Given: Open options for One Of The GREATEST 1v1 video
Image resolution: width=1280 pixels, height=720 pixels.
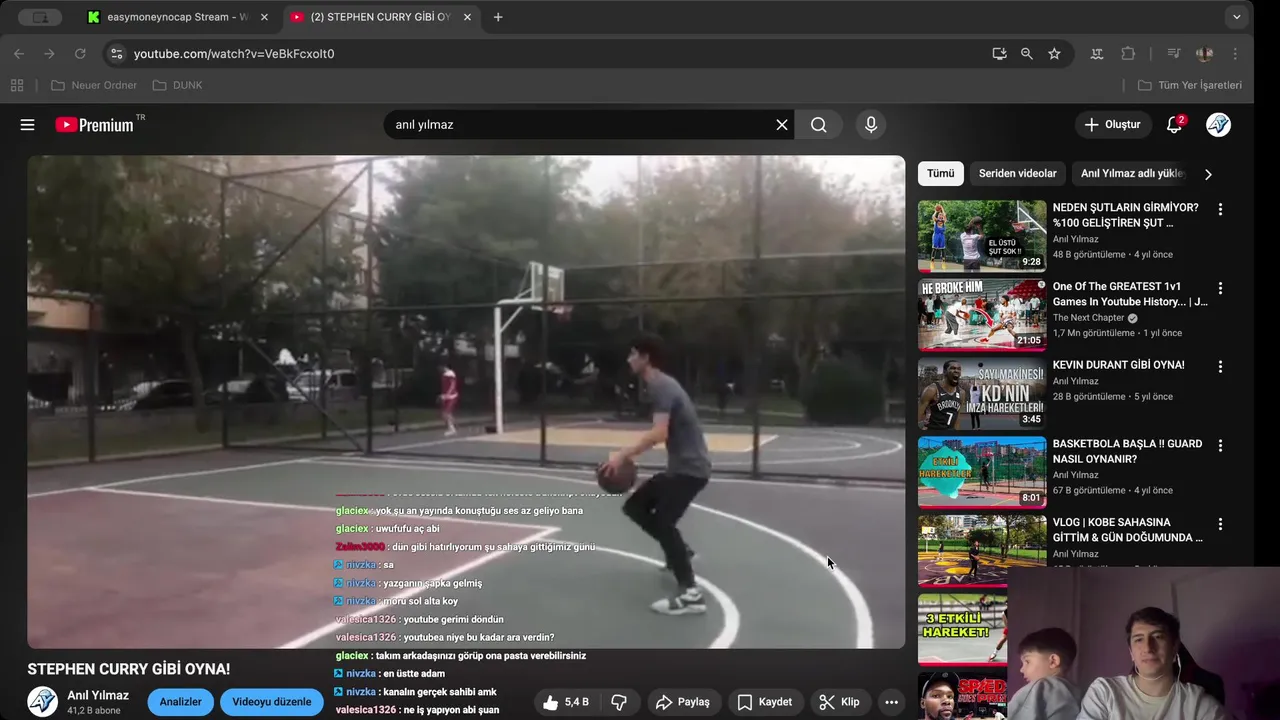Looking at the screenshot, I should pos(1220,288).
